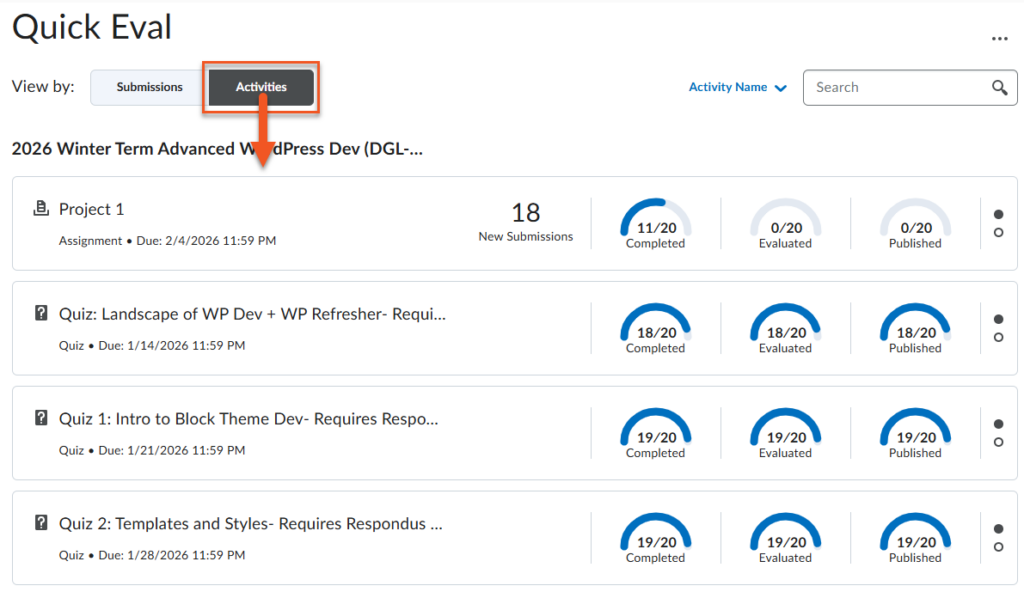Click the assignment icon beside Project 1
Viewport: 1024px width, 592px height.
tap(41, 209)
